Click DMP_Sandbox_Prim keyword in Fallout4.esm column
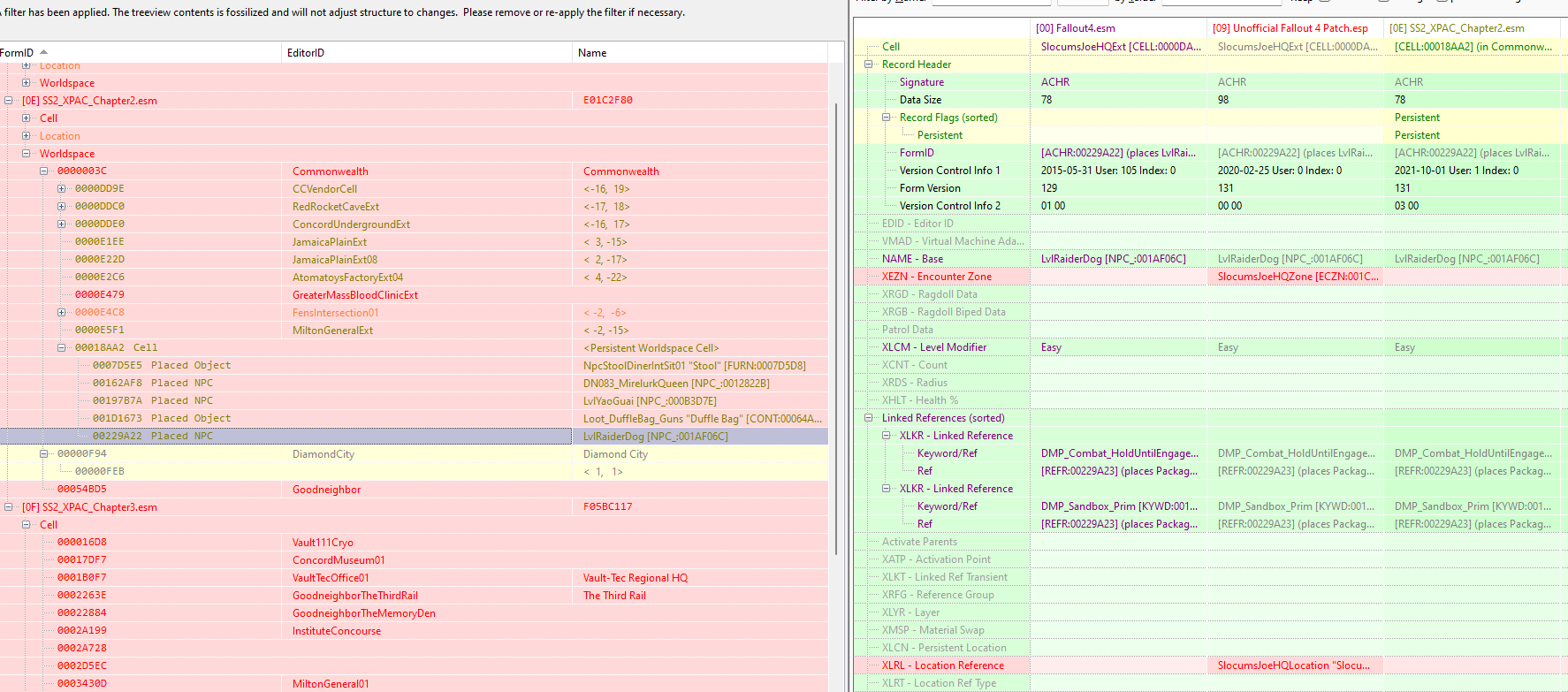1568x692 pixels. 1119,506
